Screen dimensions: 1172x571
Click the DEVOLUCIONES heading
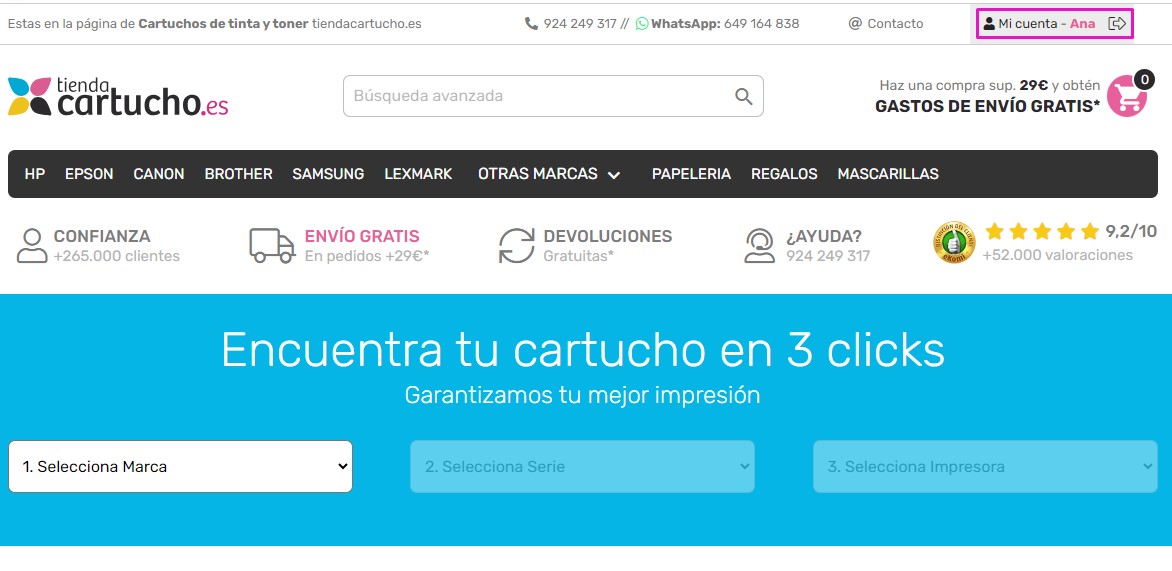point(608,236)
